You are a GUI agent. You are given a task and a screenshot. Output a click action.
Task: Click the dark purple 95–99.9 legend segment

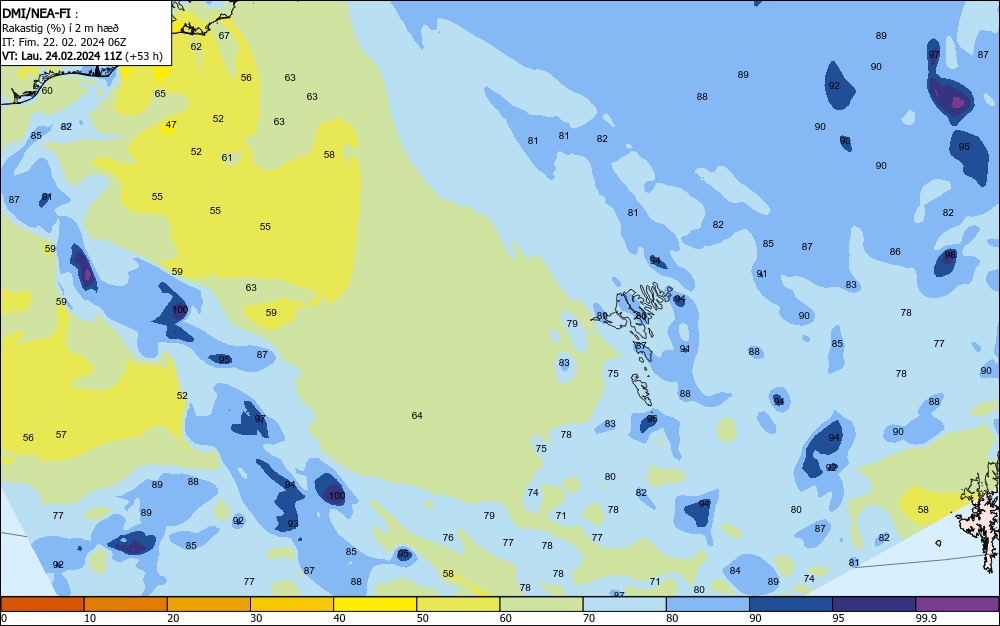[874, 604]
